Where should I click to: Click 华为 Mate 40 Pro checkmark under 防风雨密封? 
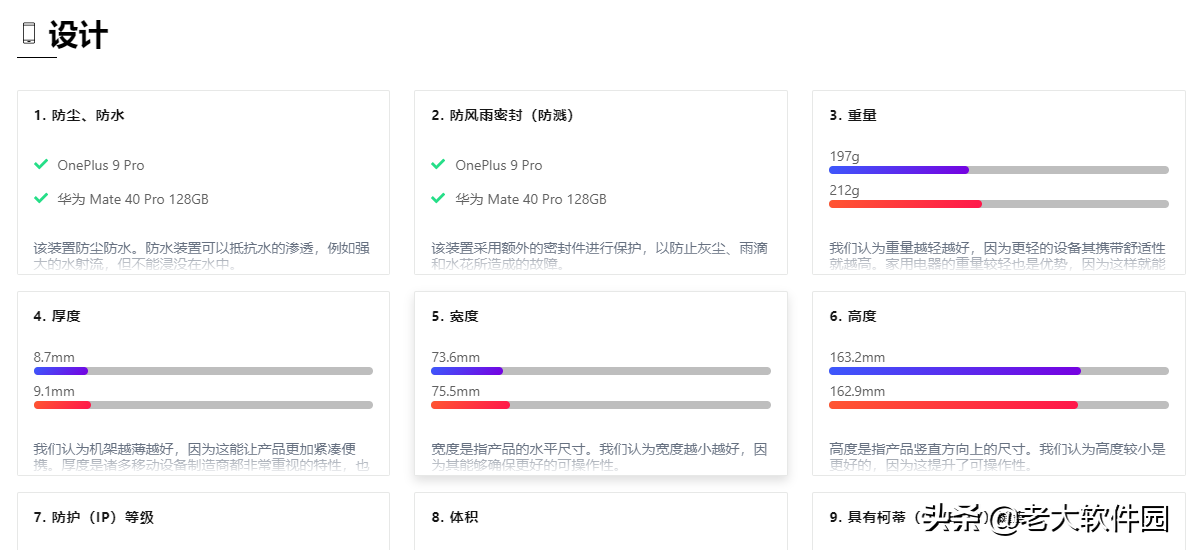coord(438,198)
